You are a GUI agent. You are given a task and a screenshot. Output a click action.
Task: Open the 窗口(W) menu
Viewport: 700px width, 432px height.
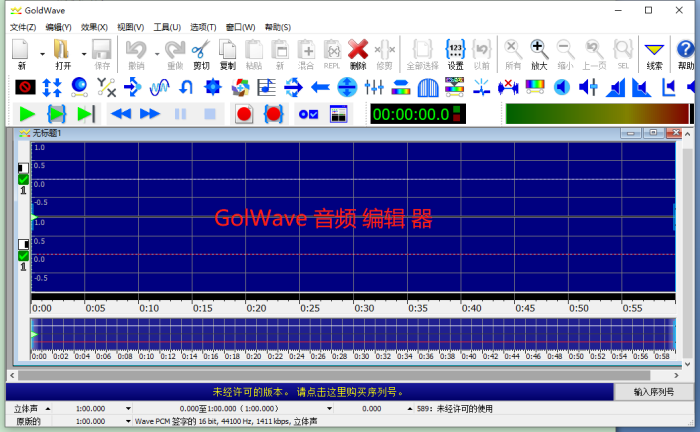point(240,27)
